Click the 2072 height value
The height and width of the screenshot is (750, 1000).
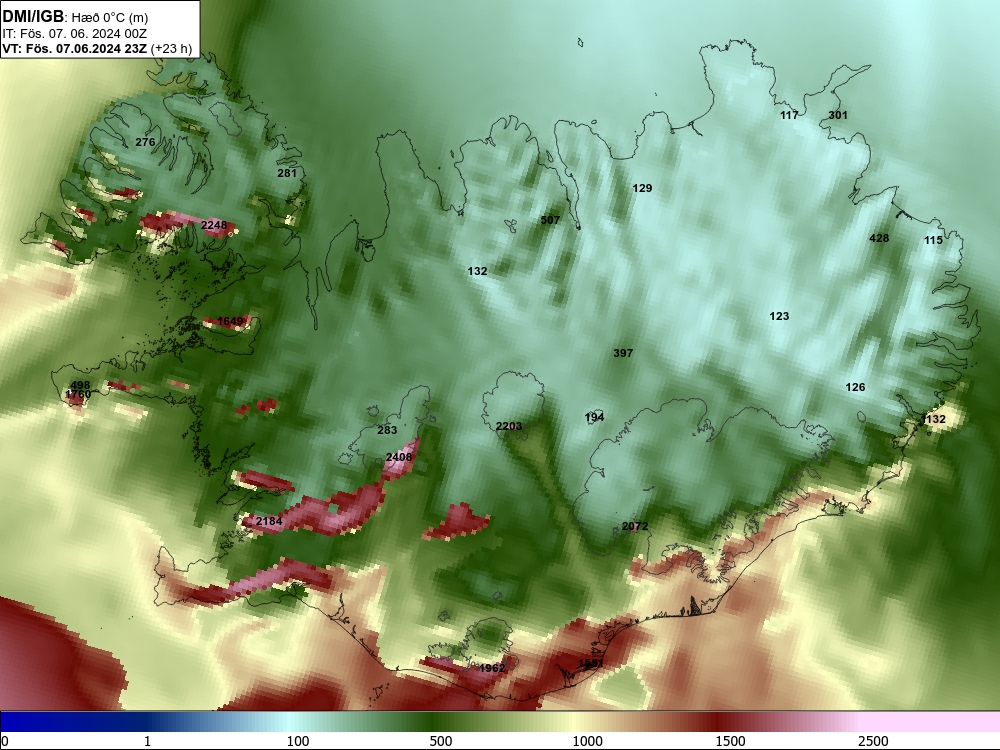635,526
